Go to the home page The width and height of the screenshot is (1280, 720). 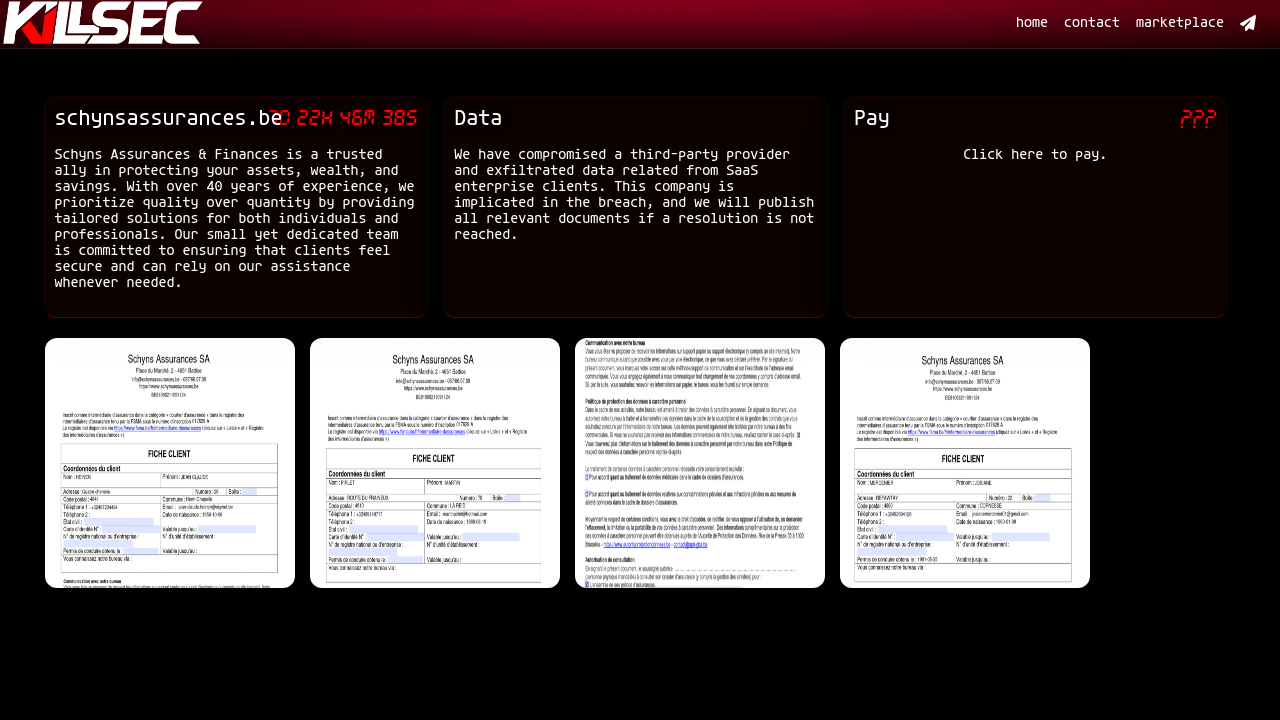(1032, 23)
